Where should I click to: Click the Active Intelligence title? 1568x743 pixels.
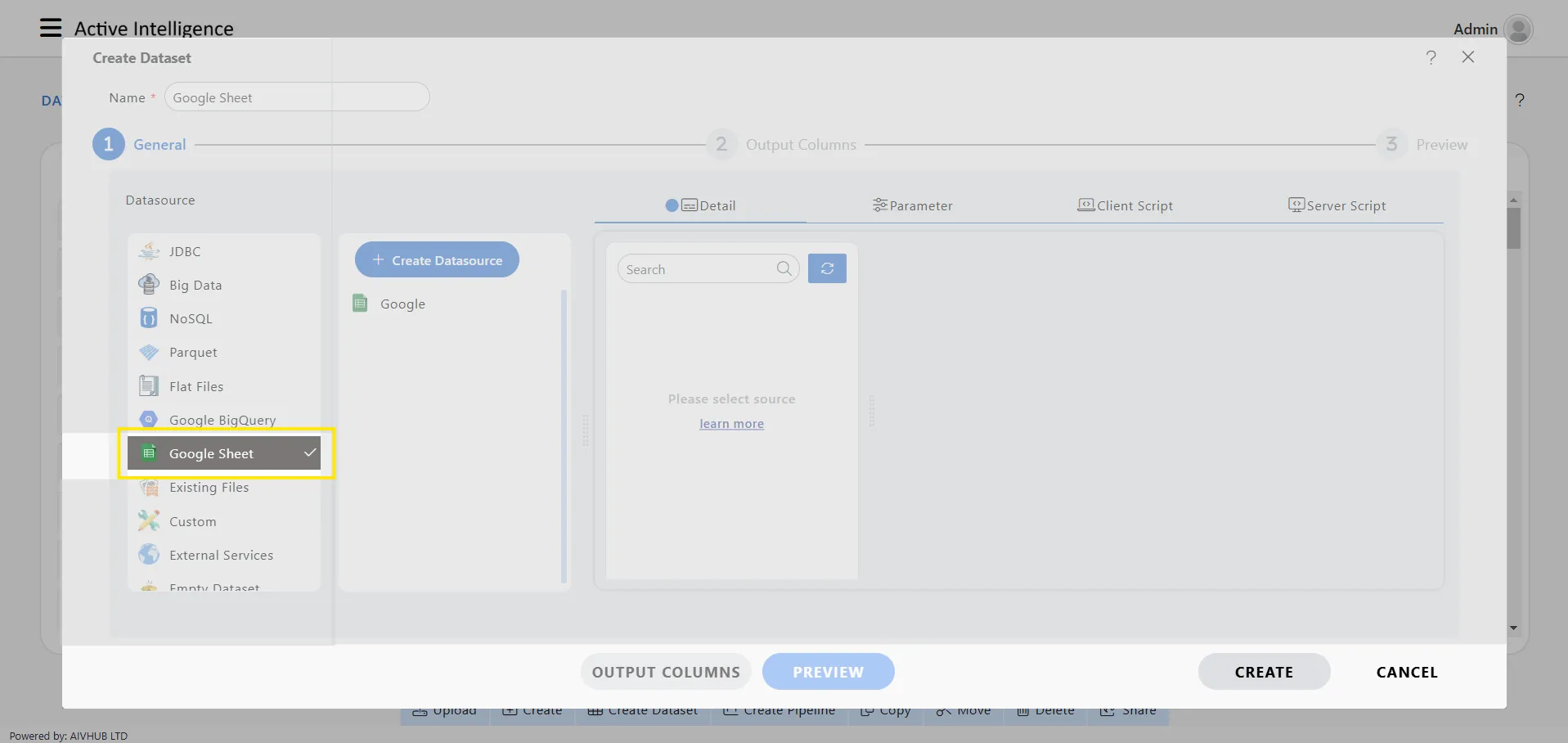pos(154,29)
